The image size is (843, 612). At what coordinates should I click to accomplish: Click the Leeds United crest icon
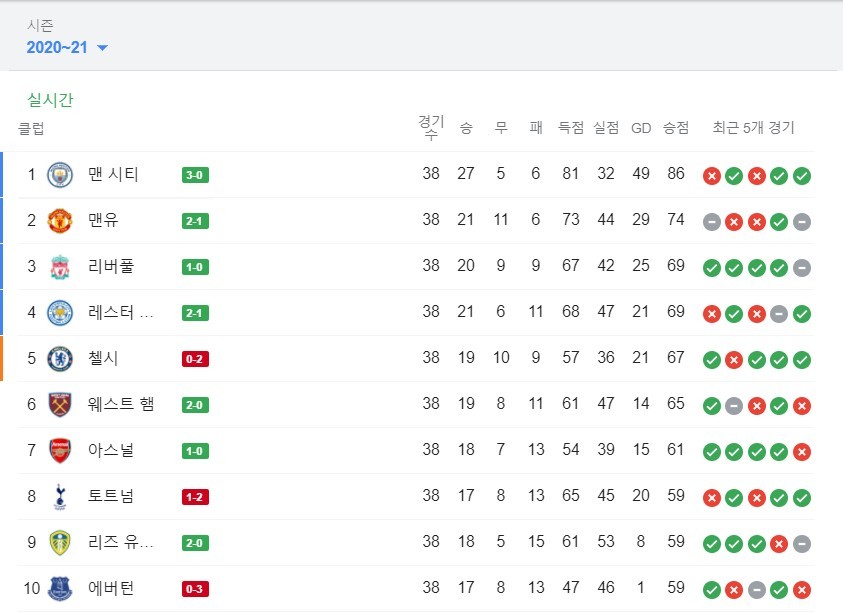[x=60, y=543]
